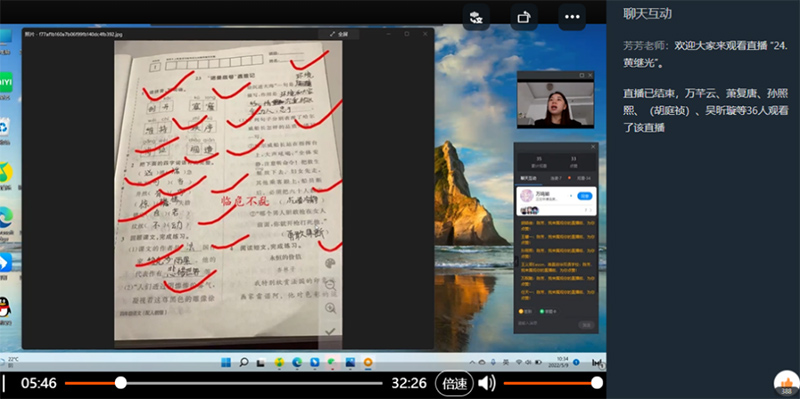Viewport: 800px width, 399px height.
Task: Click the photo viewer file name title
Action: coord(73,34)
